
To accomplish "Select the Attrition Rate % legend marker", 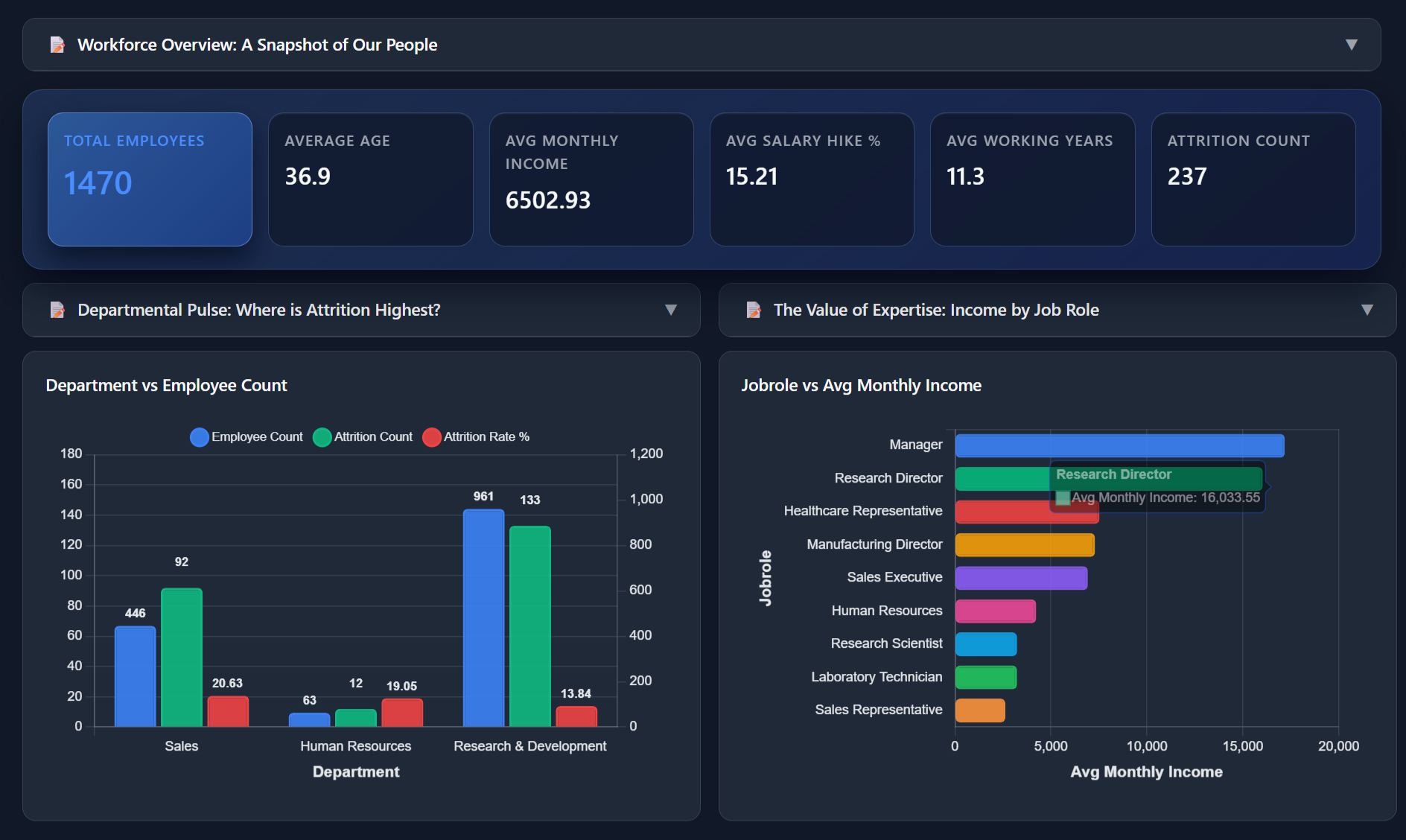I will click(x=432, y=437).
